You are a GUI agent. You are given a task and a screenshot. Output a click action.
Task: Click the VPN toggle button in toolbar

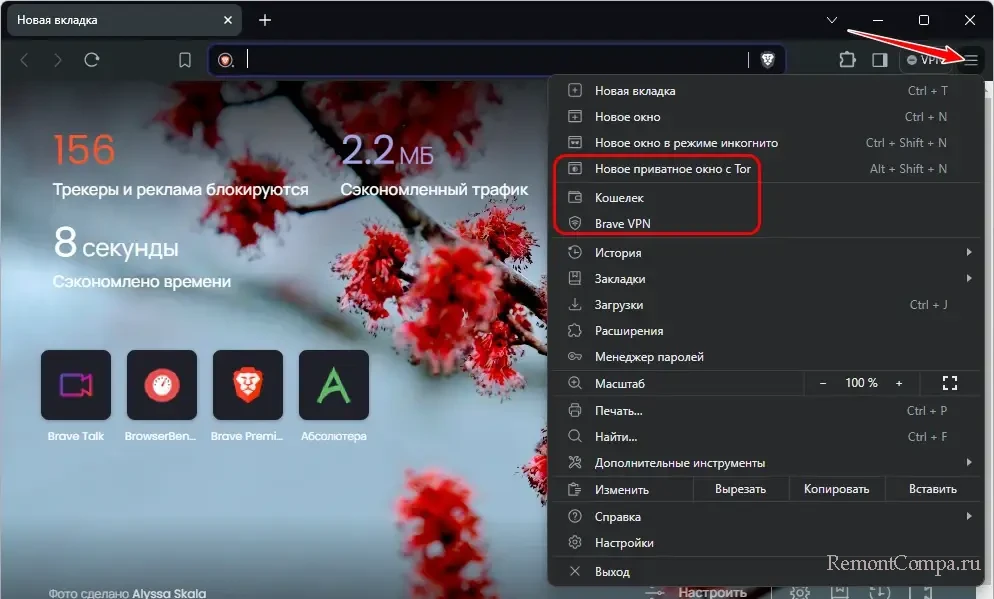pos(926,60)
